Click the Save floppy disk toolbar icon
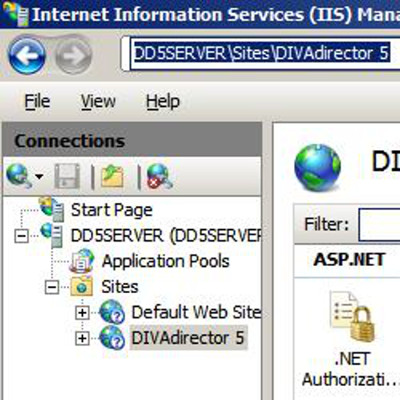Image resolution: width=400 pixels, height=400 pixels. [67, 176]
